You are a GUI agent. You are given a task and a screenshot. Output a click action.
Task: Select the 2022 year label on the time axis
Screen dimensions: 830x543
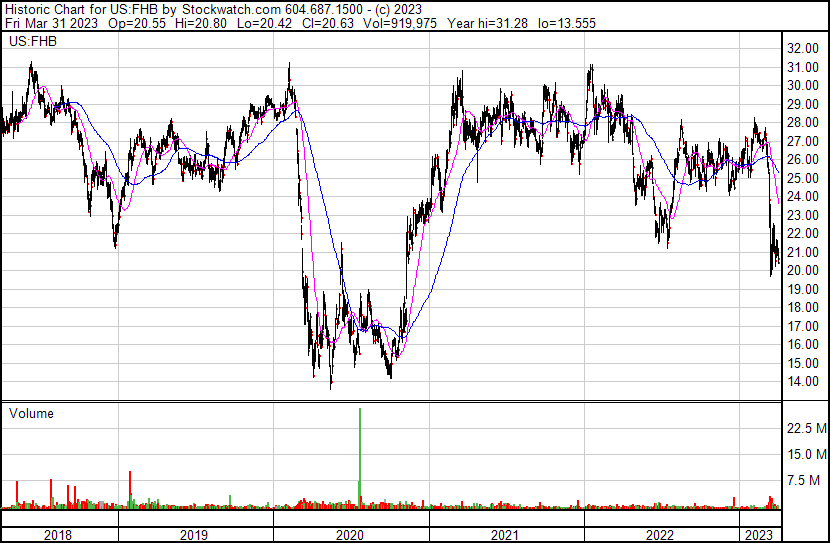[x=661, y=534]
